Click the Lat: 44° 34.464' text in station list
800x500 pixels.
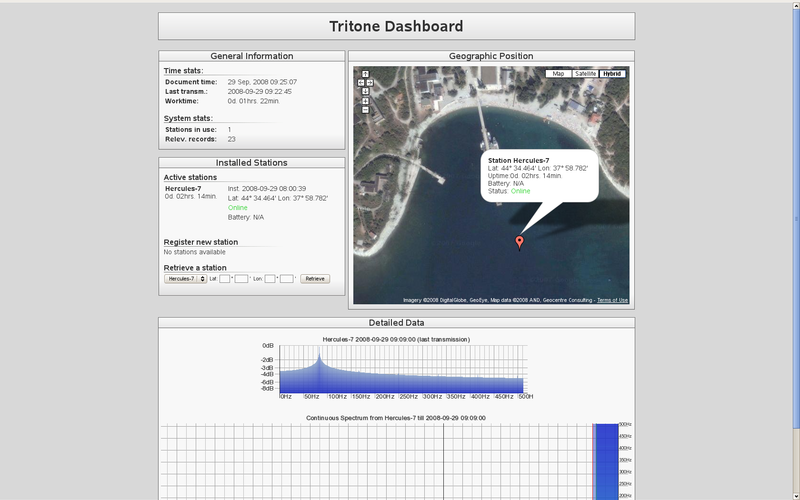click(x=253, y=198)
